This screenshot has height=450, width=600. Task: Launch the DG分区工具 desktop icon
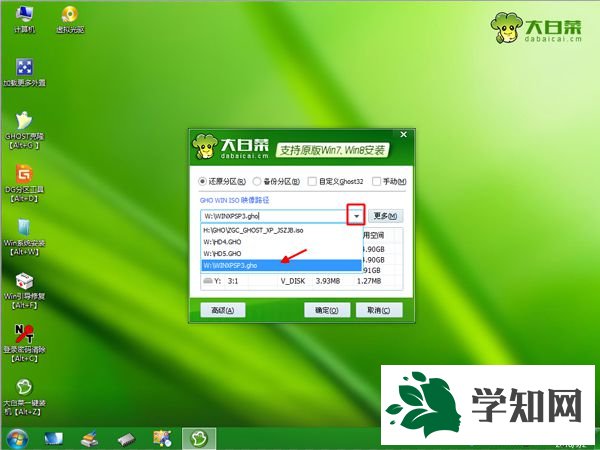click(x=24, y=183)
